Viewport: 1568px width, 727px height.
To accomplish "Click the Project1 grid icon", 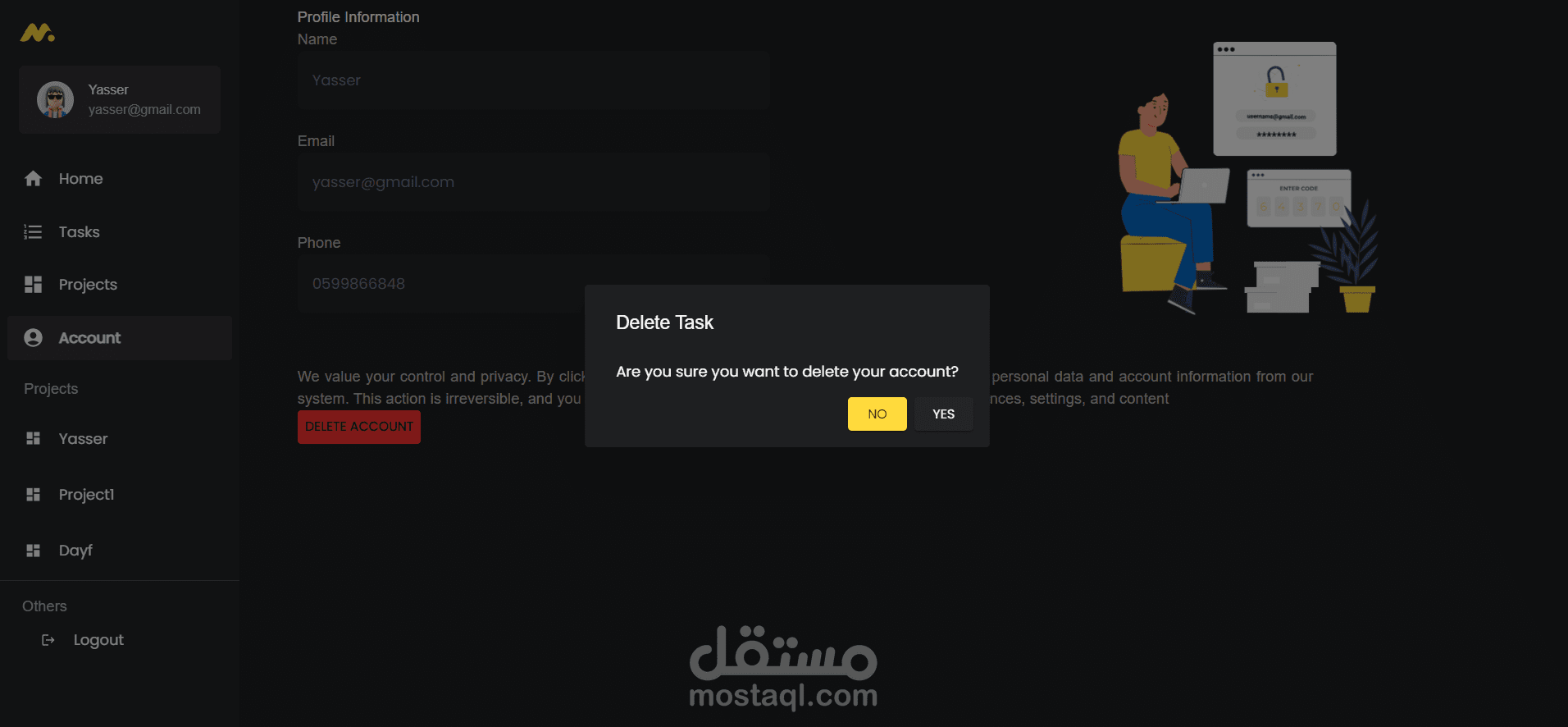I will click(x=33, y=495).
